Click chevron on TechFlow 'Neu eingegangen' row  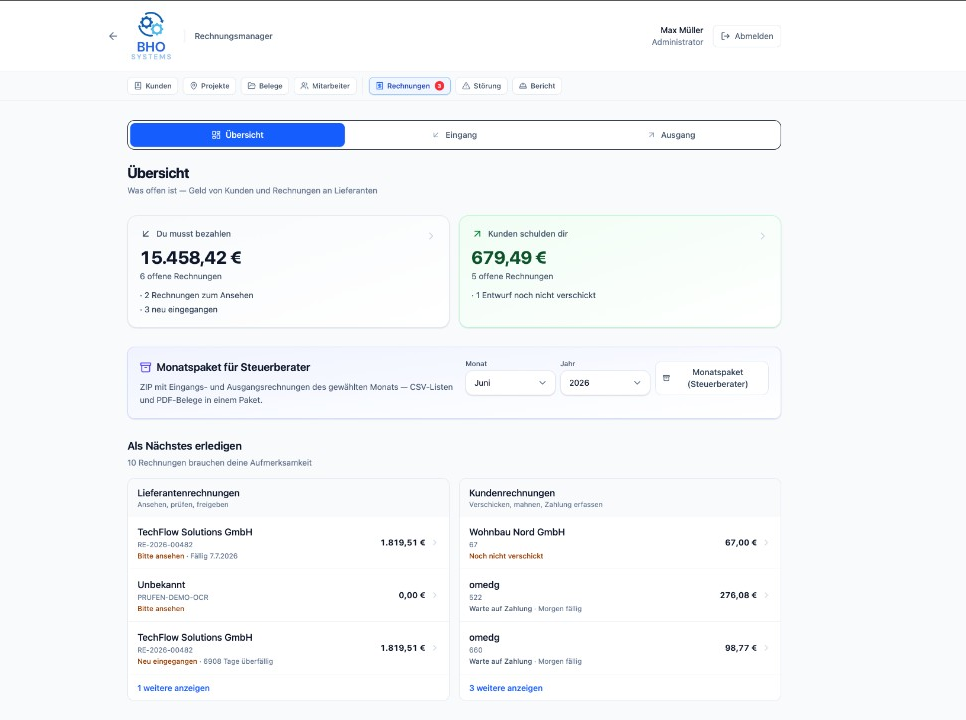click(x=435, y=648)
